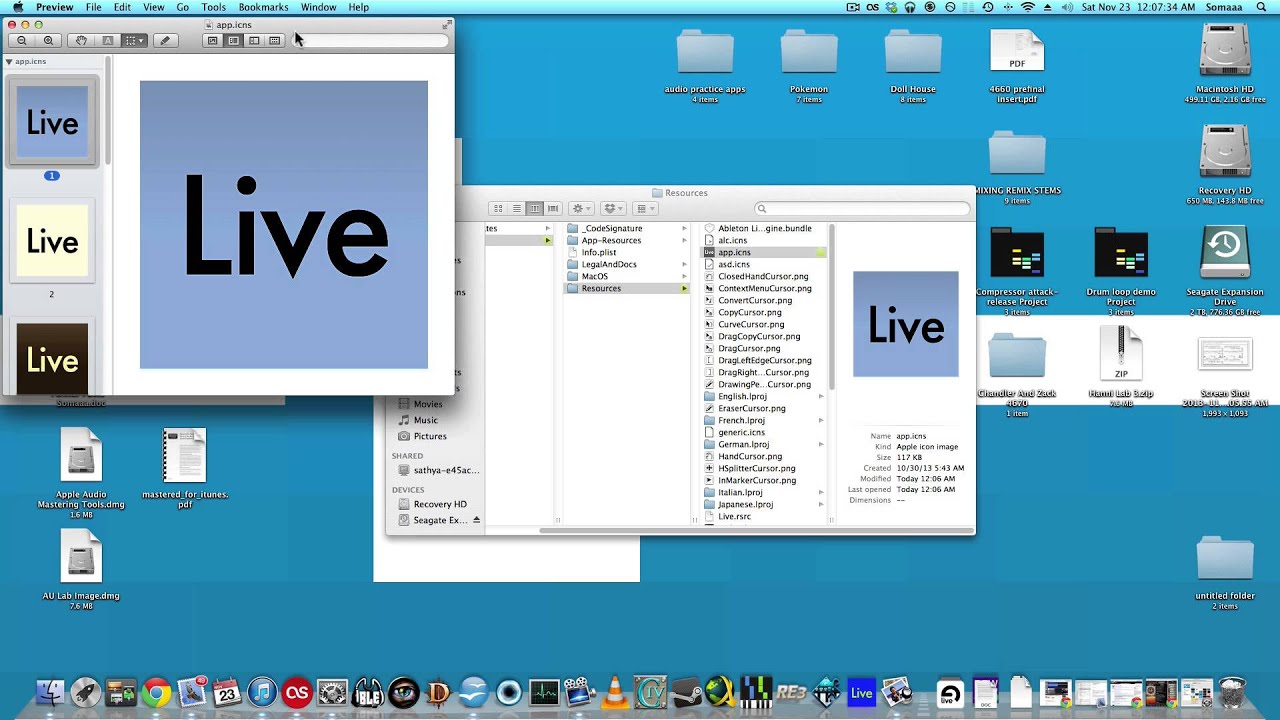Open the Bookmarks menu
The height and width of the screenshot is (720, 1280).
point(263,7)
